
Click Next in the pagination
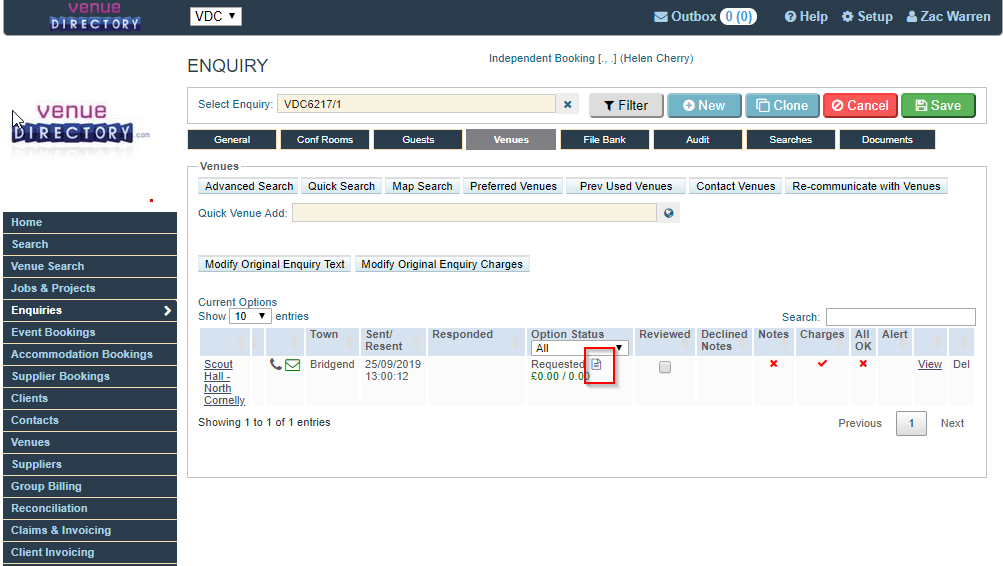point(952,423)
